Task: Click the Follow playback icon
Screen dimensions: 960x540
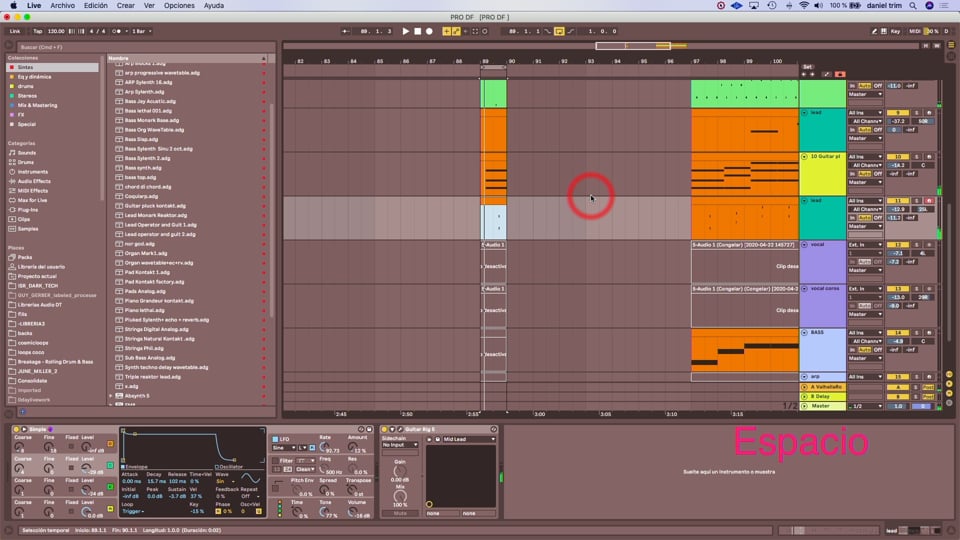Action: (x=346, y=31)
